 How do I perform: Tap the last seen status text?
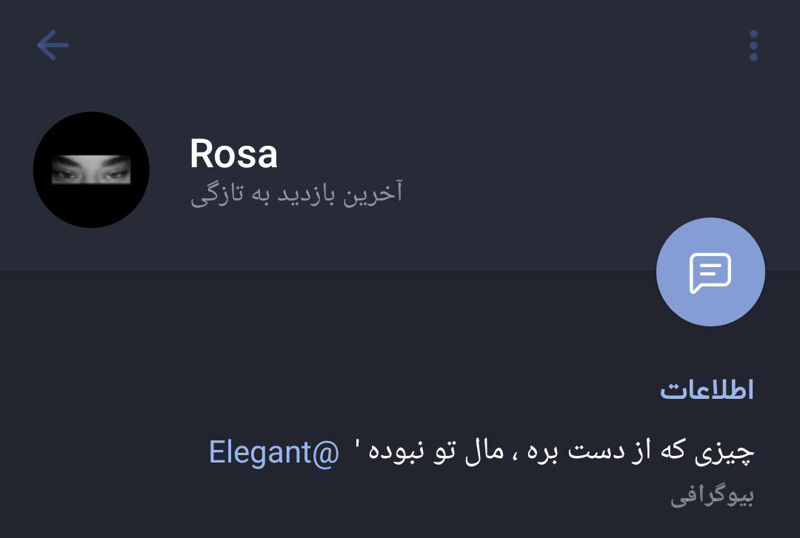coord(296,193)
